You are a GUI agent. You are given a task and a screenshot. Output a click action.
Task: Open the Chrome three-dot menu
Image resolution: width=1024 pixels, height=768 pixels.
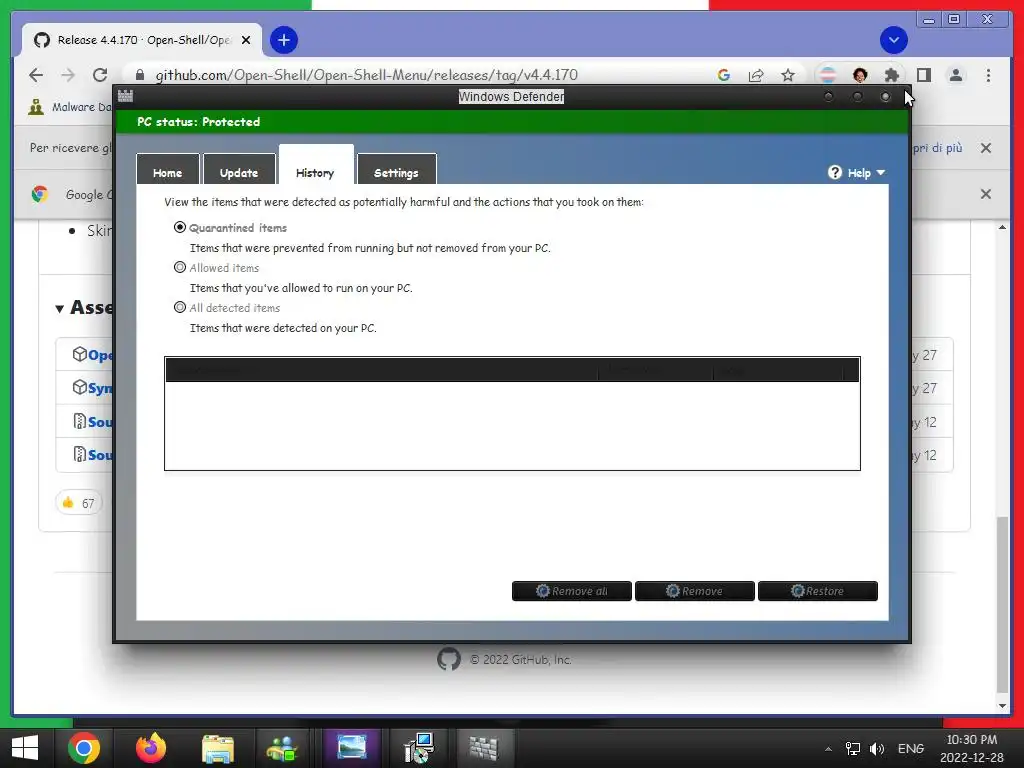coord(988,75)
